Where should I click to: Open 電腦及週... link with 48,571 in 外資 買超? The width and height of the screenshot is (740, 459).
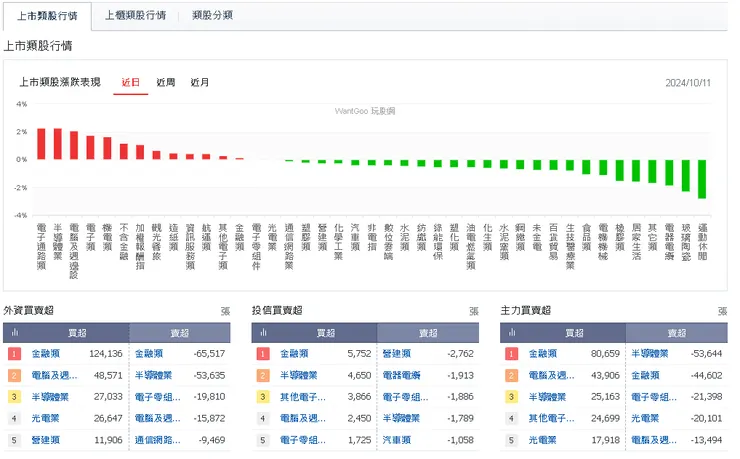click(x=54, y=376)
